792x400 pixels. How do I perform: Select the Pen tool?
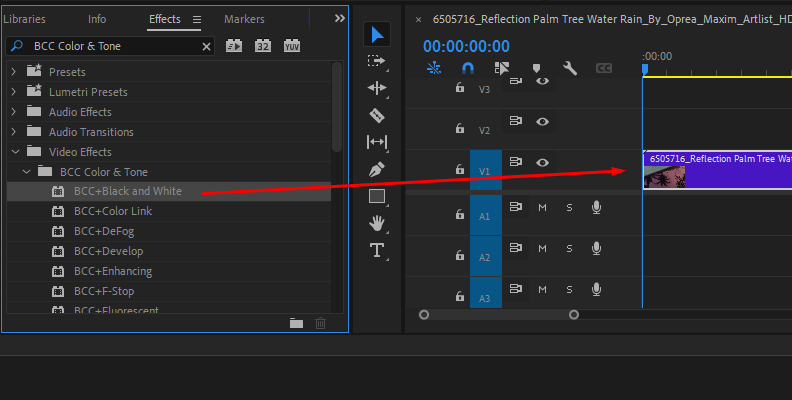[x=377, y=169]
